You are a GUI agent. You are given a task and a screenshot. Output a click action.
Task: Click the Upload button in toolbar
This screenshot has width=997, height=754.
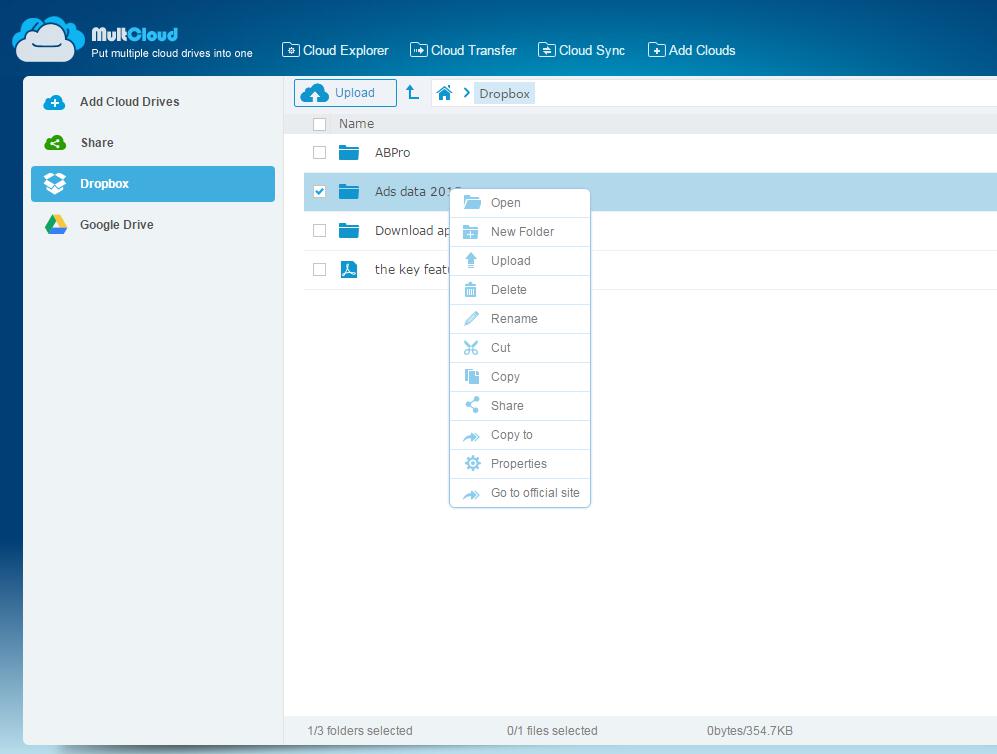(x=345, y=93)
